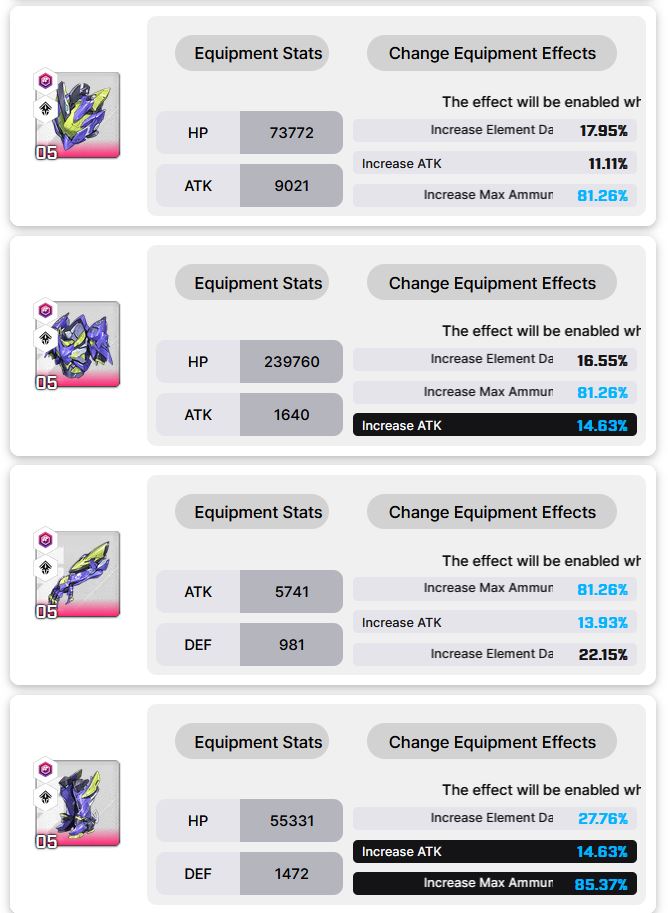Select the highlighted 85.37% Max Ammunition effect
The height and width of the screenshot is (913, 668).
(494, 884)
